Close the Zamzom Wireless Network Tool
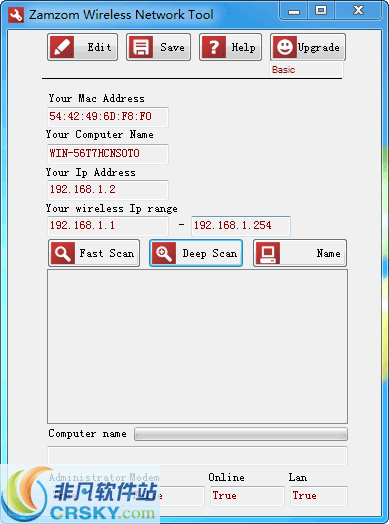The image size is (389, 524). (358, 11)
